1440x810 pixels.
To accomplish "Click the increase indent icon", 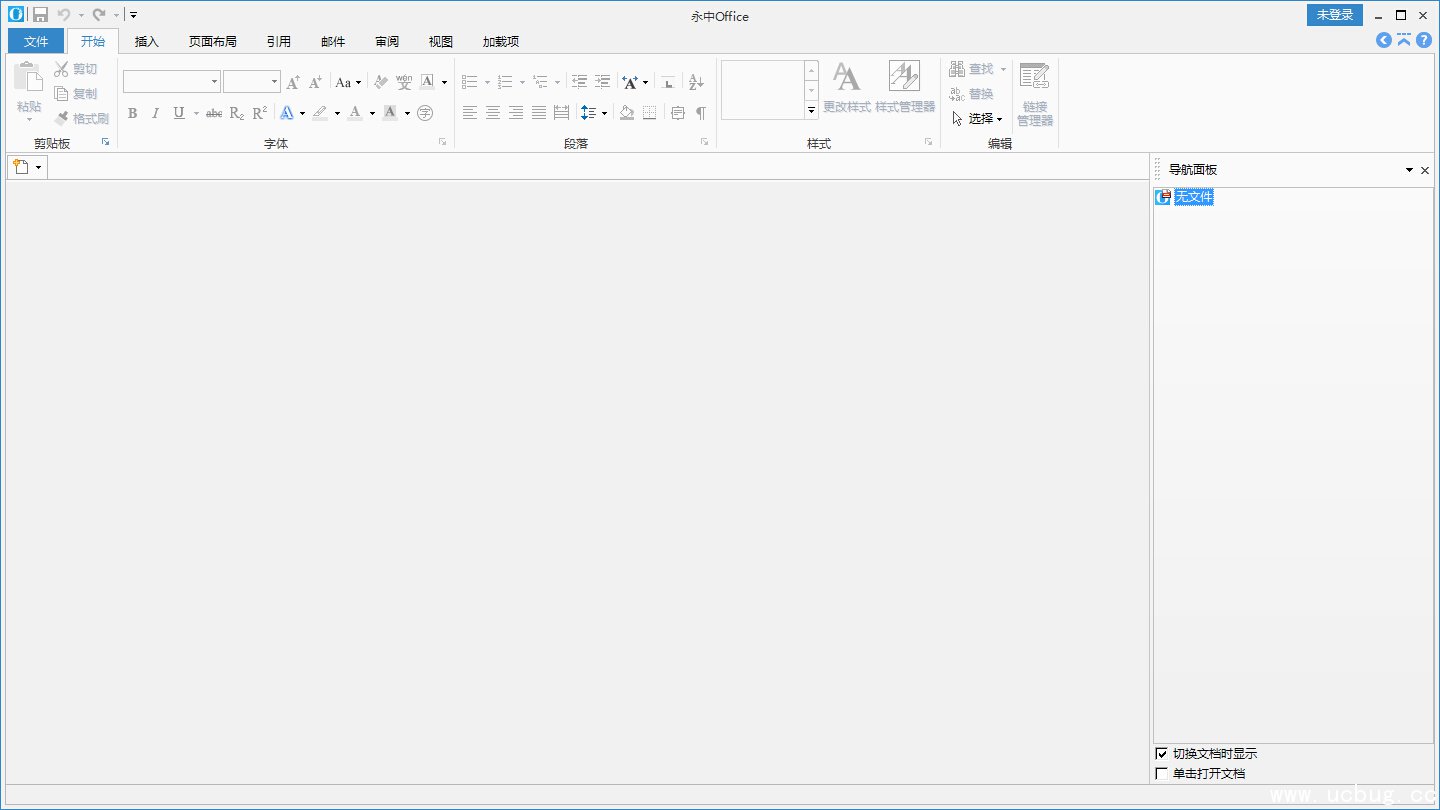I will tap(602, 82).
